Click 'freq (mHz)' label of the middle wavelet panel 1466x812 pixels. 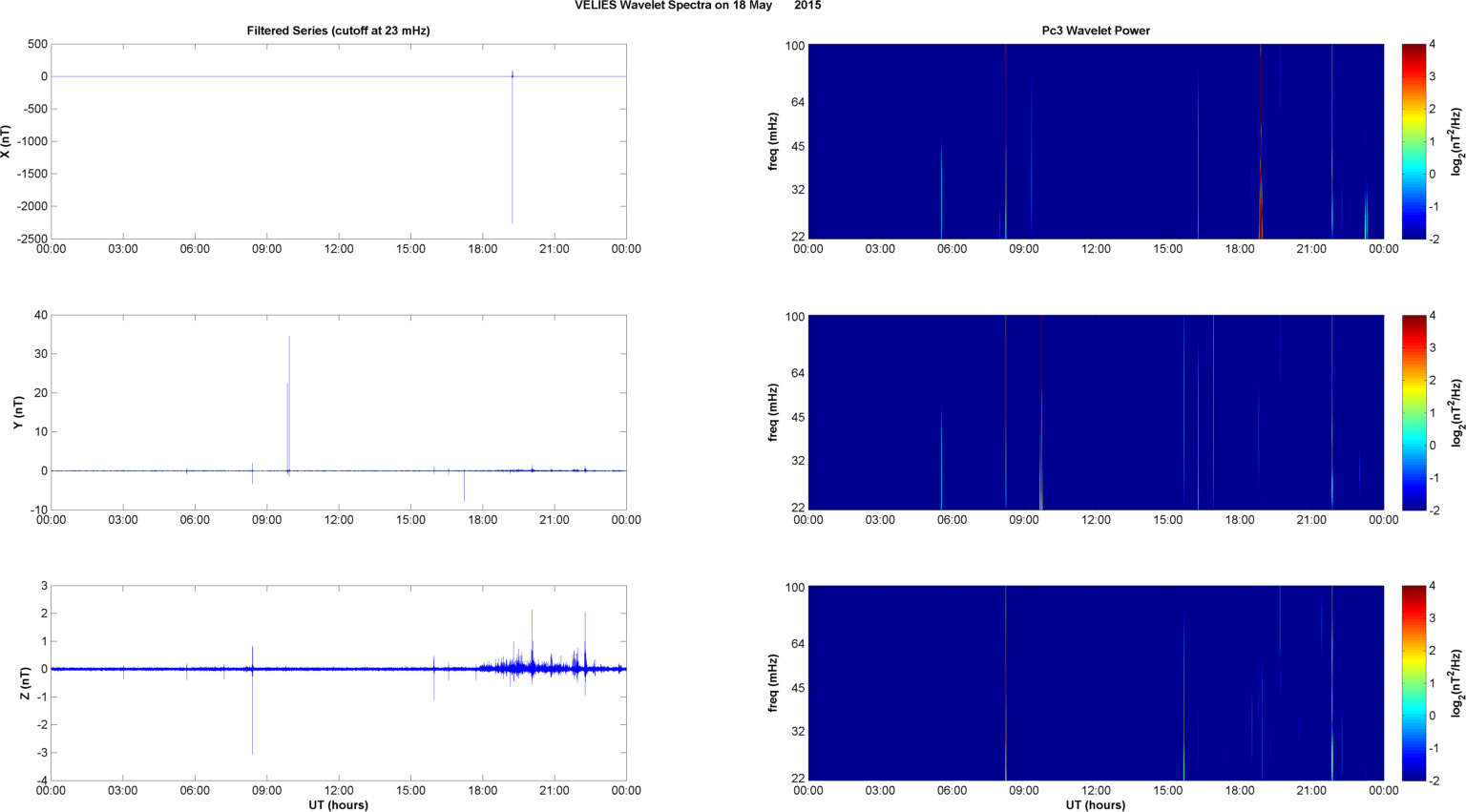[x=773, y=412]
